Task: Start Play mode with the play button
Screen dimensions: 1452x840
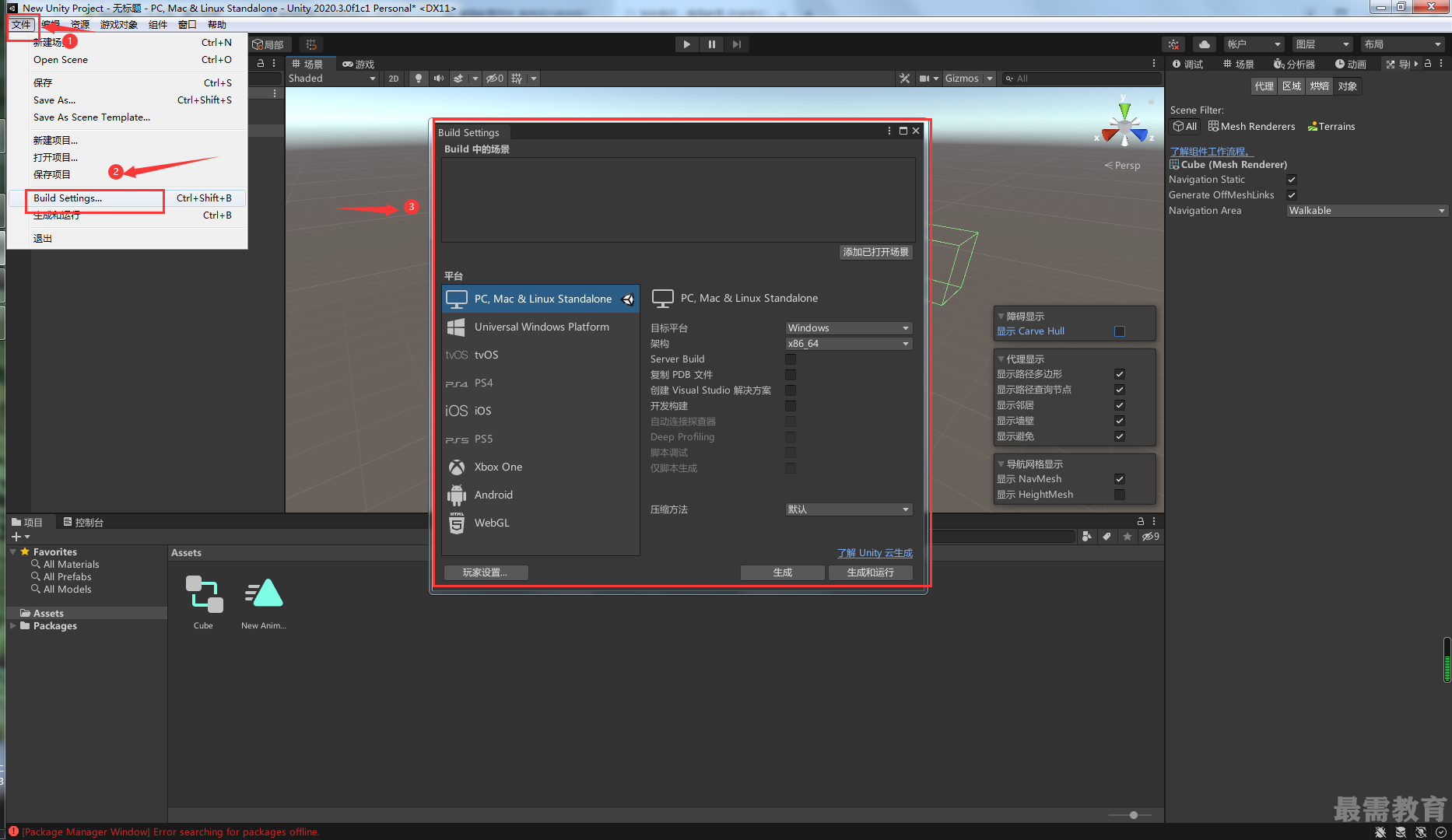Action: 686,44
